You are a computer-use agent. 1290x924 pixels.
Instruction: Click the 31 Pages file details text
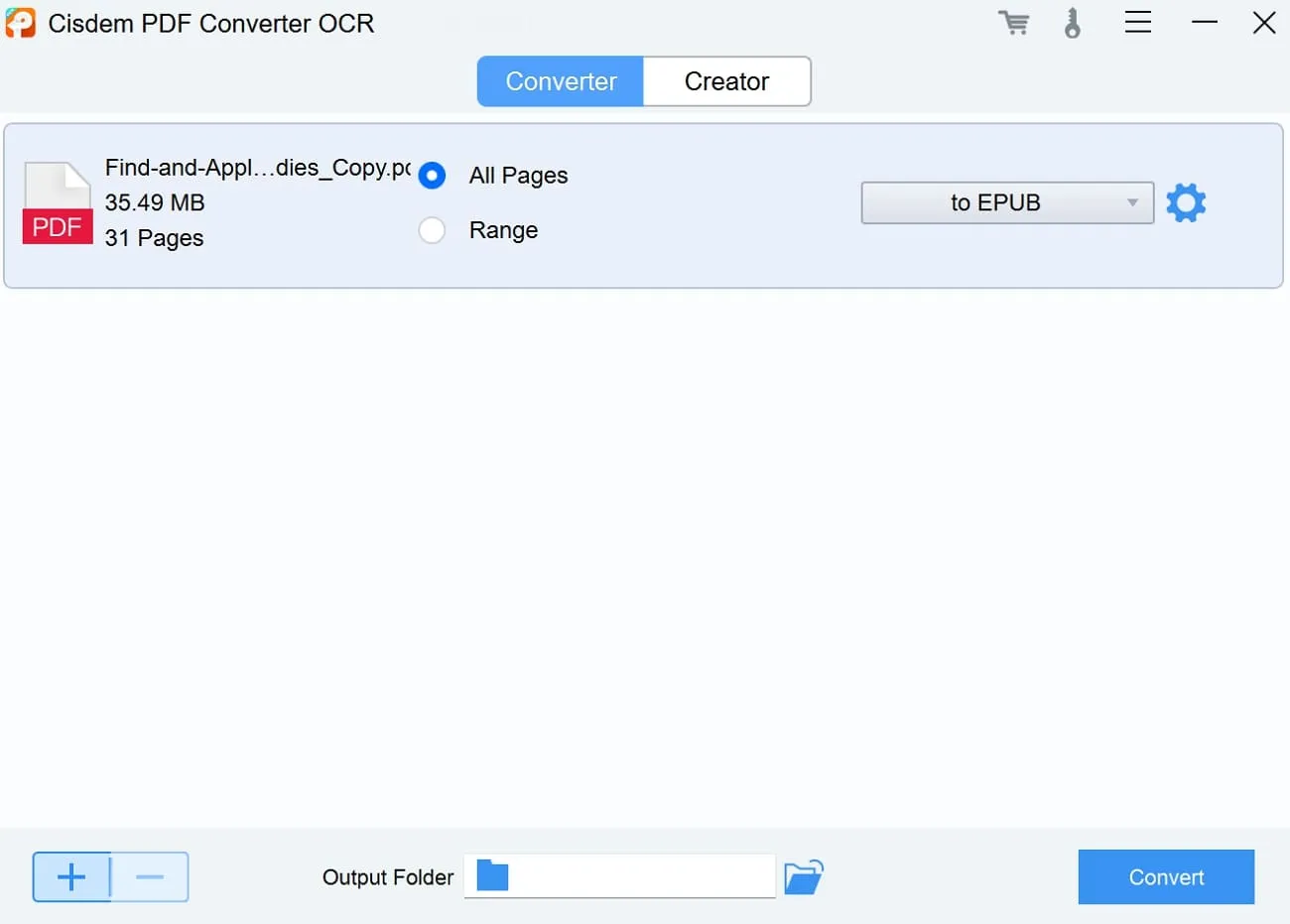tap(154, 238)
